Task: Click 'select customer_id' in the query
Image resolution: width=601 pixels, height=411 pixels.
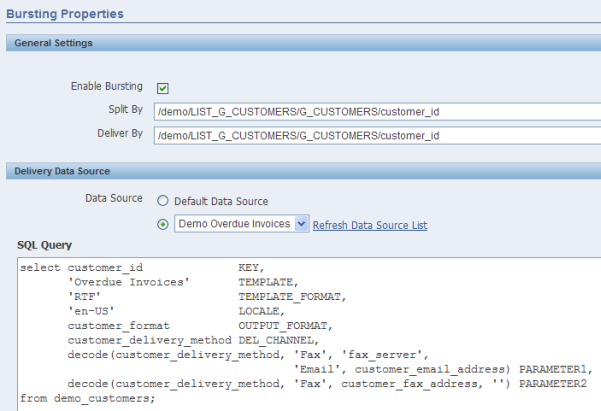Action: coord(81,268)
